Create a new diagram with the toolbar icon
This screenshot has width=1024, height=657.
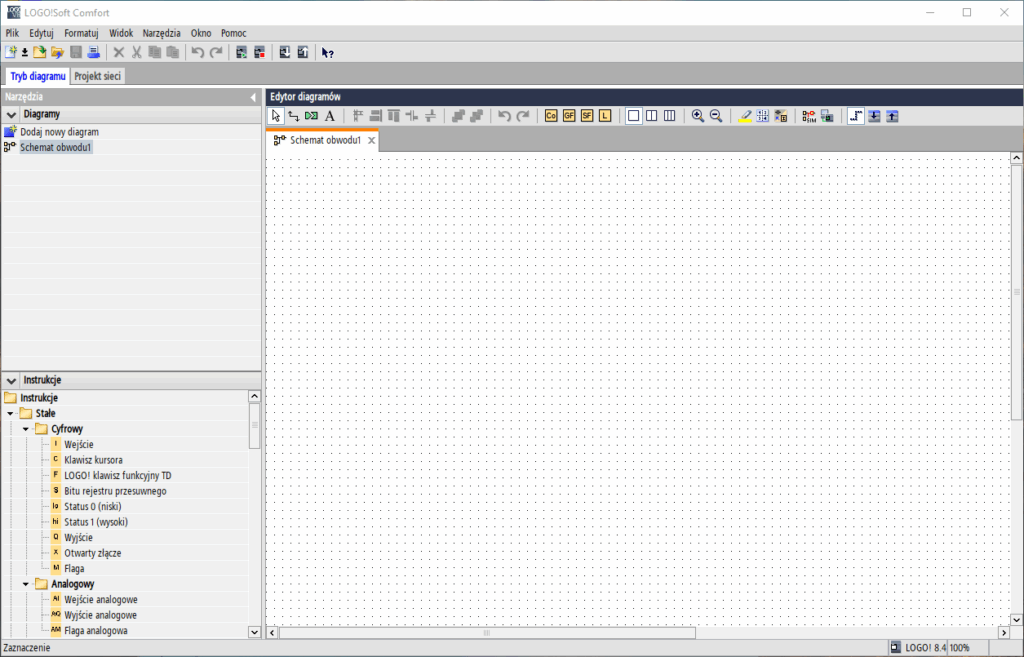click(x=10, y=52)
